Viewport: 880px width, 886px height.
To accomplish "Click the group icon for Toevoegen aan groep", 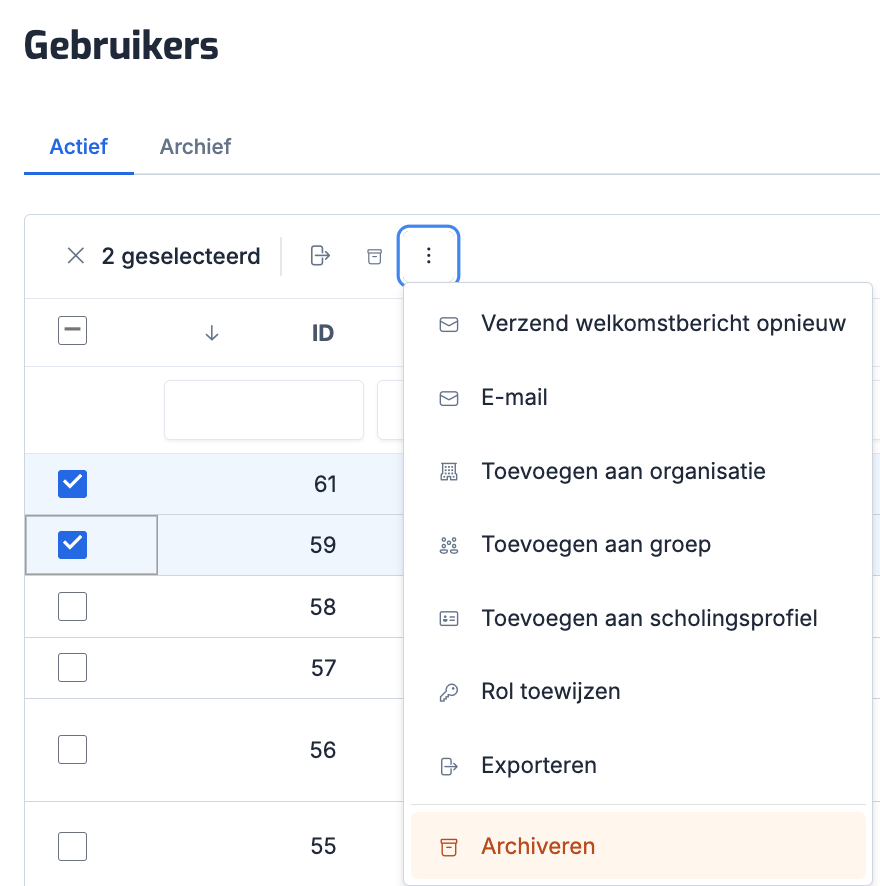I will 449,545.
